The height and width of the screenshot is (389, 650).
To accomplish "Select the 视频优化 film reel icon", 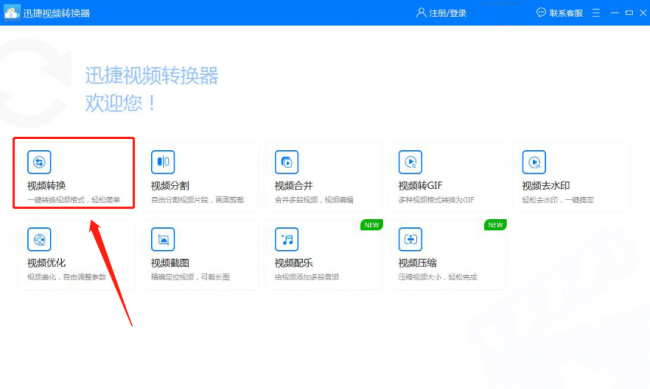I will point(39,239).
